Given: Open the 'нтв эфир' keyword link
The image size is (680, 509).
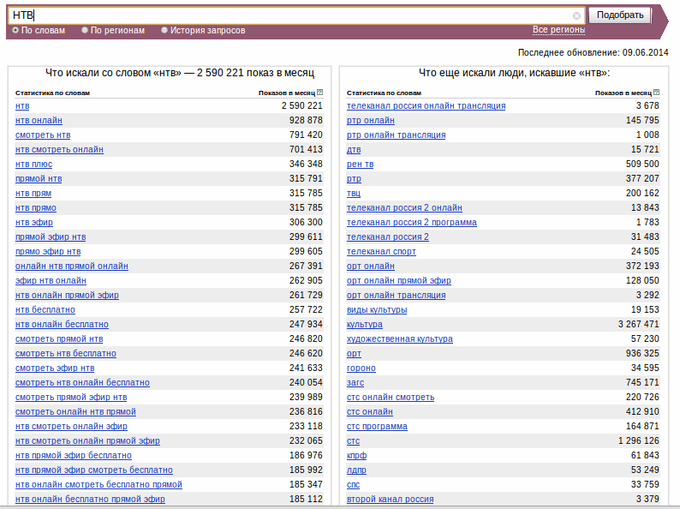Looking at the screenshot, I should [34, 222].
